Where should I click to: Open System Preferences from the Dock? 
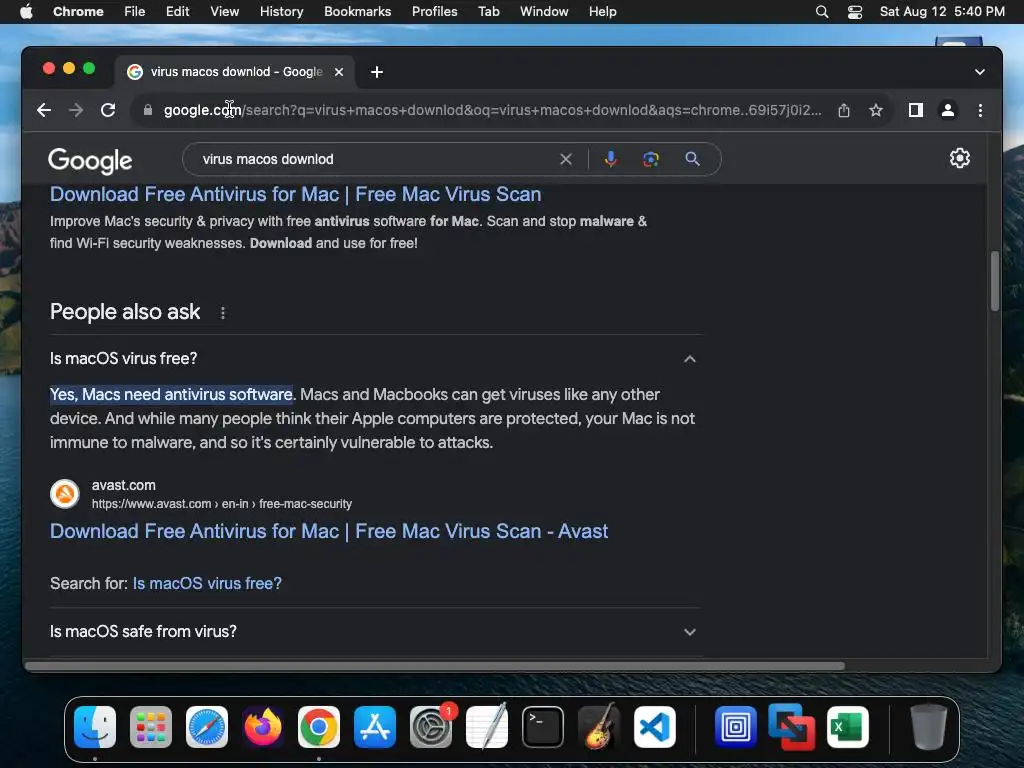click(x=431, y=727)
